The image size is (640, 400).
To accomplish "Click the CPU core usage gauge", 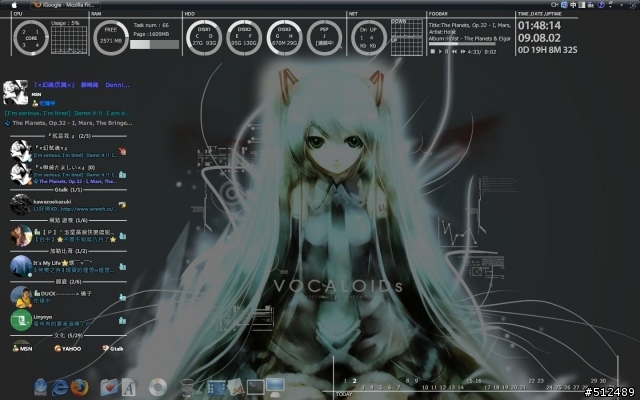I will 31,38.
